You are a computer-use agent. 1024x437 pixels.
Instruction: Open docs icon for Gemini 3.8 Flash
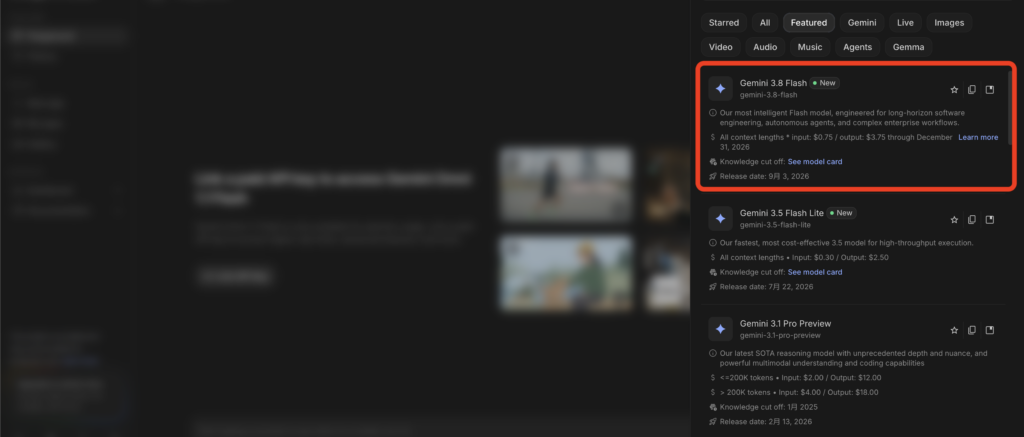989,89
